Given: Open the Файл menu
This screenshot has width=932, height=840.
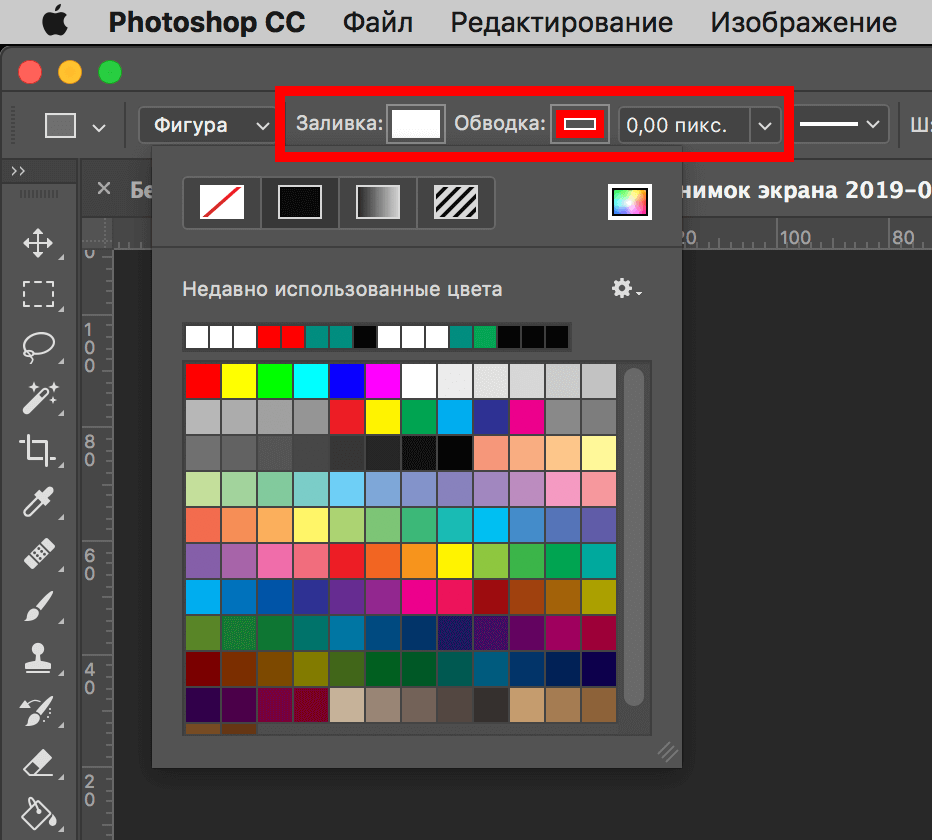Looking at the screenshot, I should pos(379,22).
